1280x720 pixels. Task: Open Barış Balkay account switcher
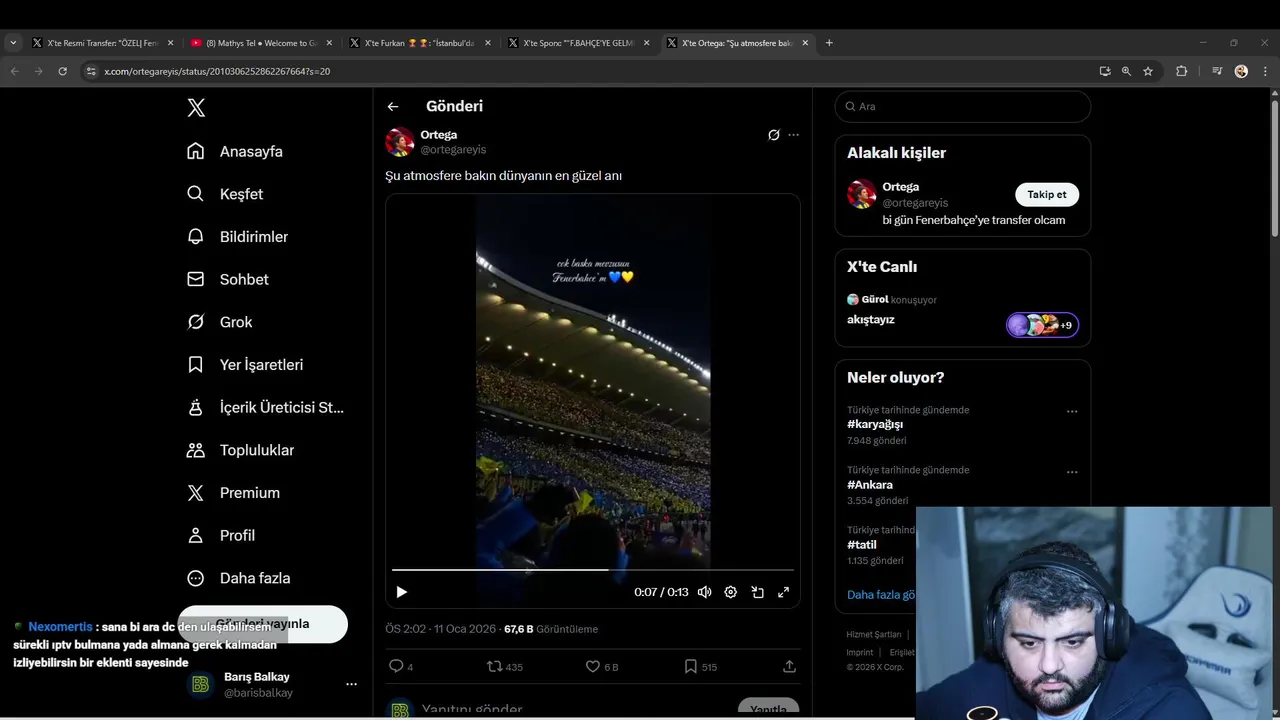coord(272,684)
